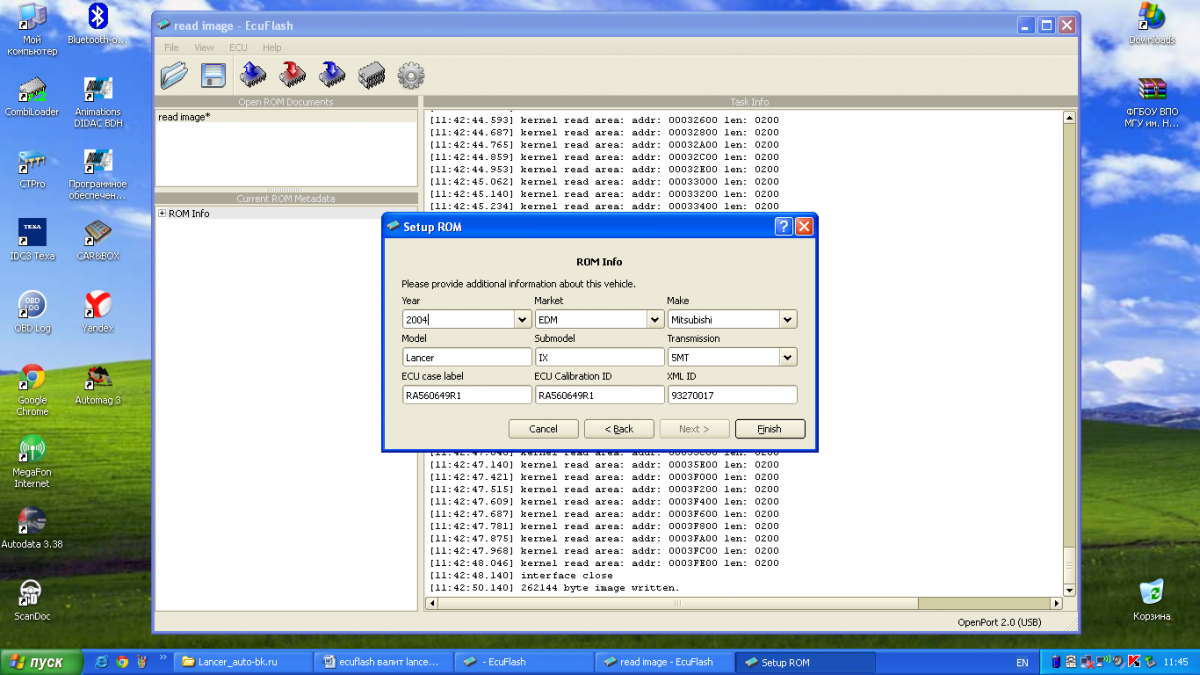
Task: Select the Autodata 3.38 desktop icon
Action: tap(32, 528)
